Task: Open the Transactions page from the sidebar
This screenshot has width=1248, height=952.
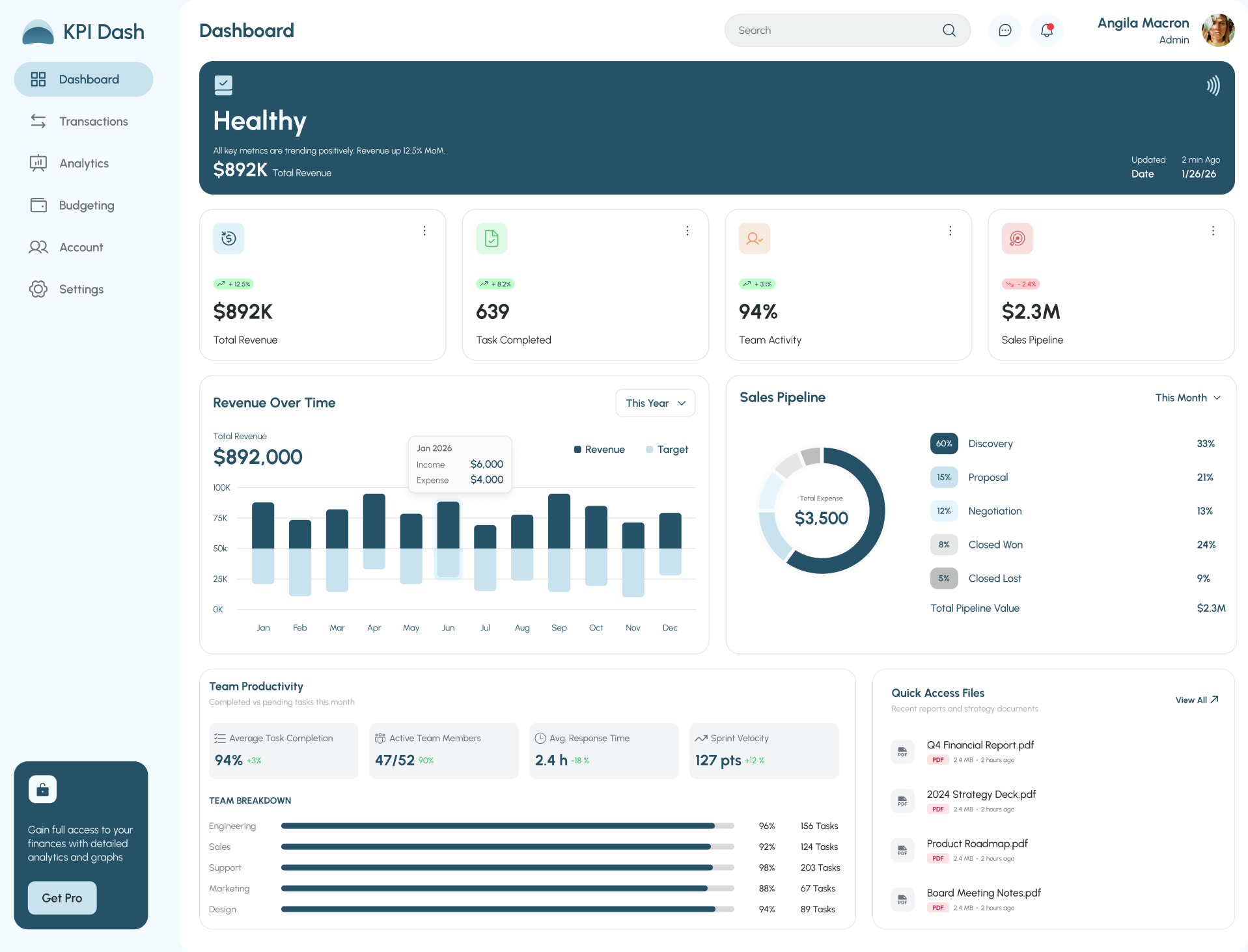Action: pos(92,121)
